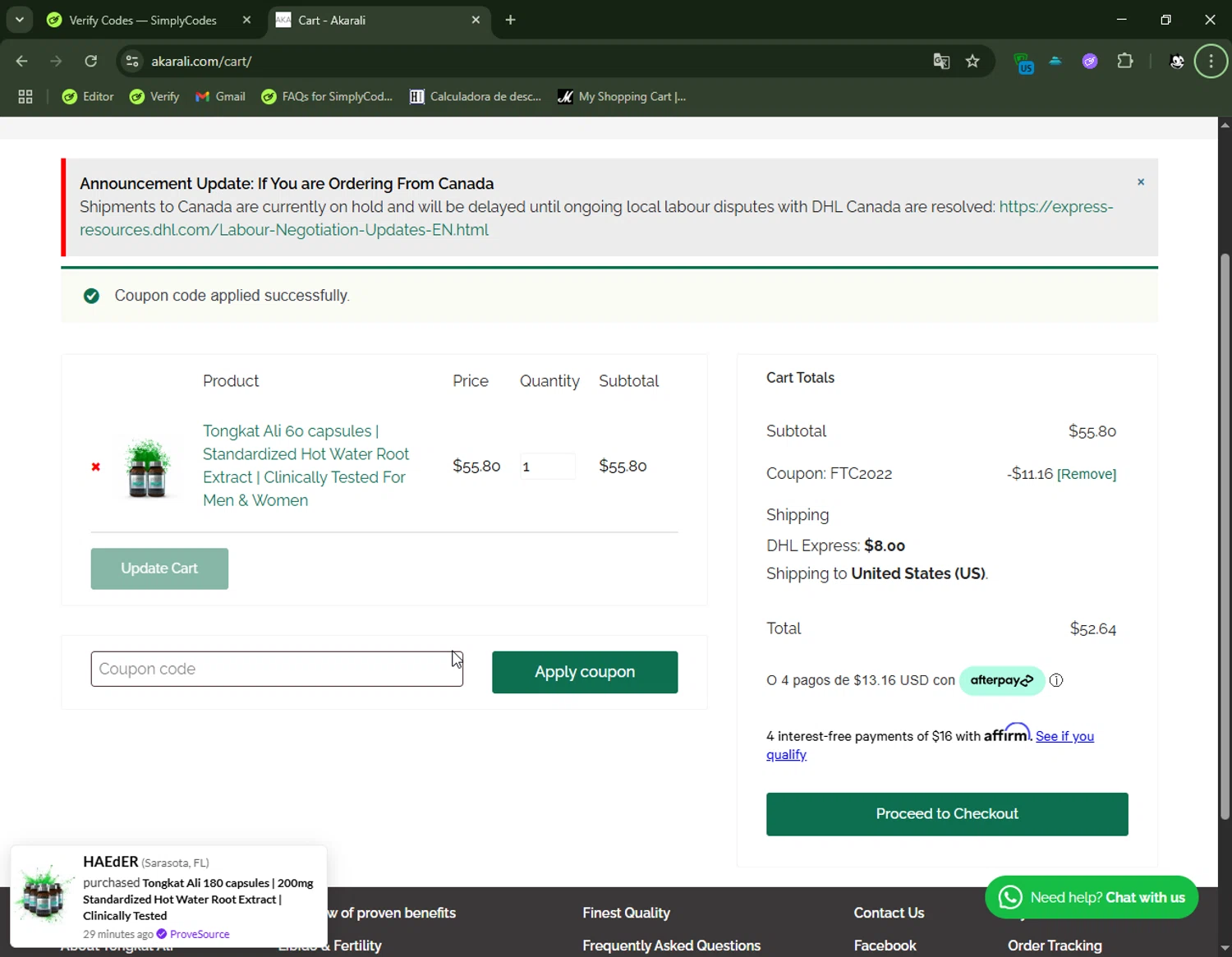Click the ProveSource link in the popup
Image resolution: width=1232 pixels, height=957 pixels.
coord(200,934)
